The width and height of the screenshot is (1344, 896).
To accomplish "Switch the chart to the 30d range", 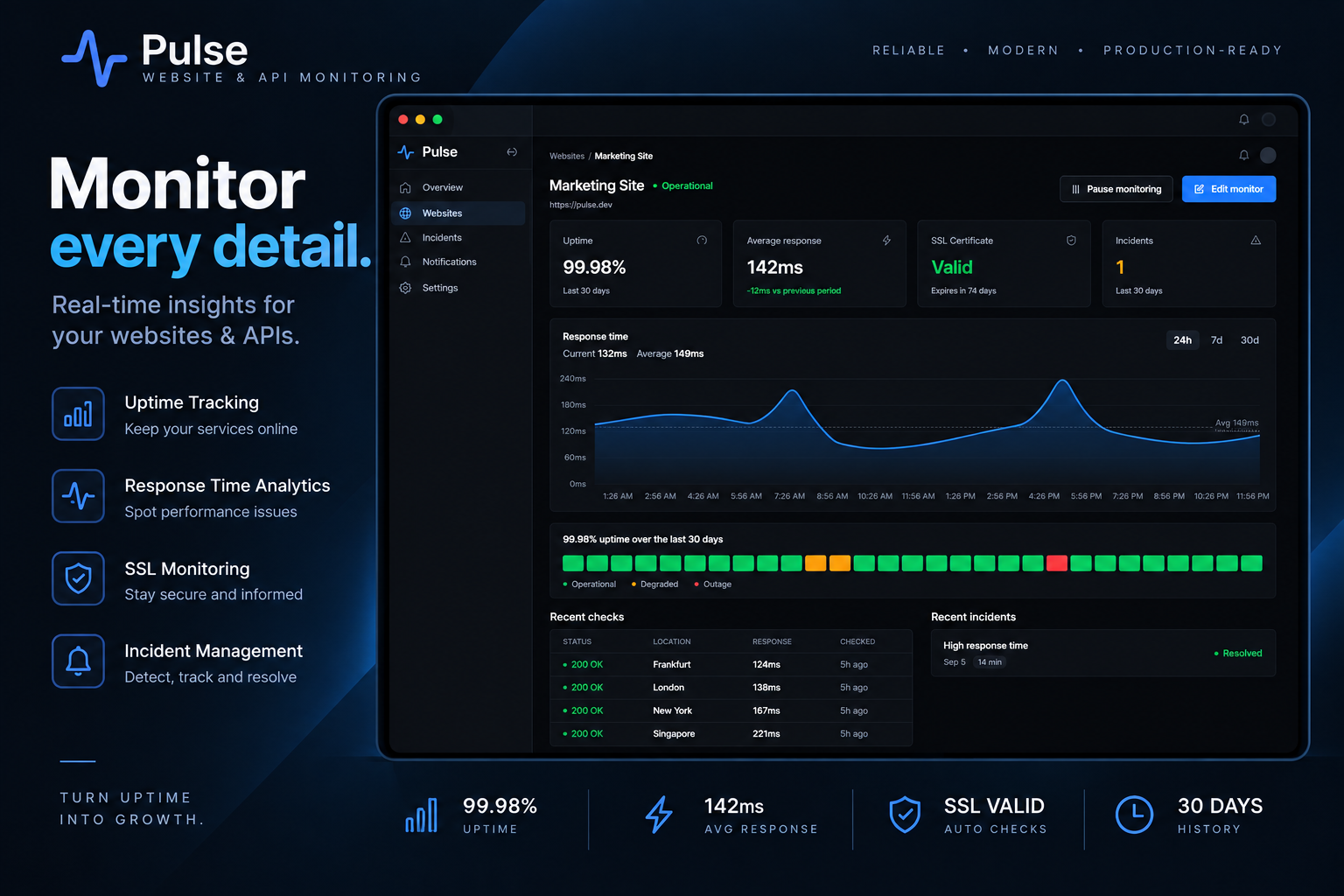I will [x=1249, y=340].
